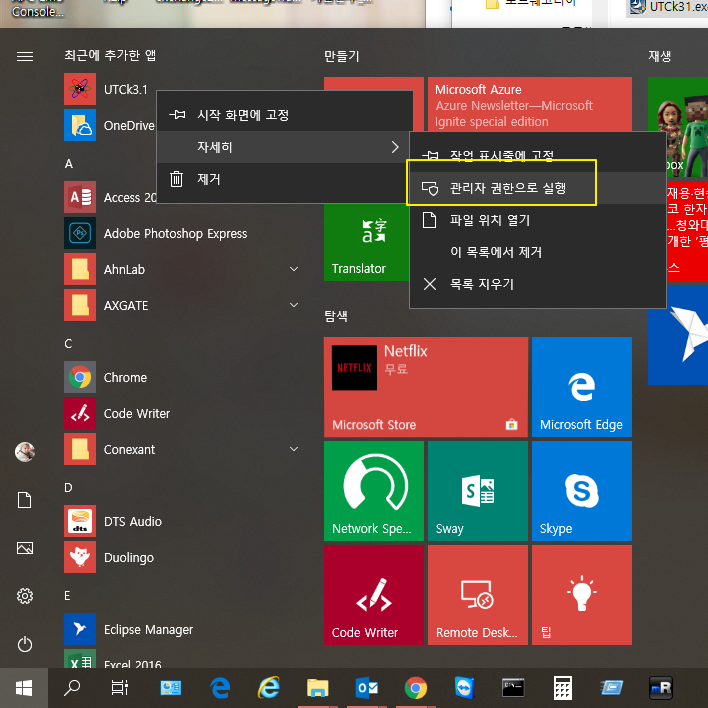Click the 만들기 group header
The height and width of the screenshot is (708, 708).
(342, 56)
